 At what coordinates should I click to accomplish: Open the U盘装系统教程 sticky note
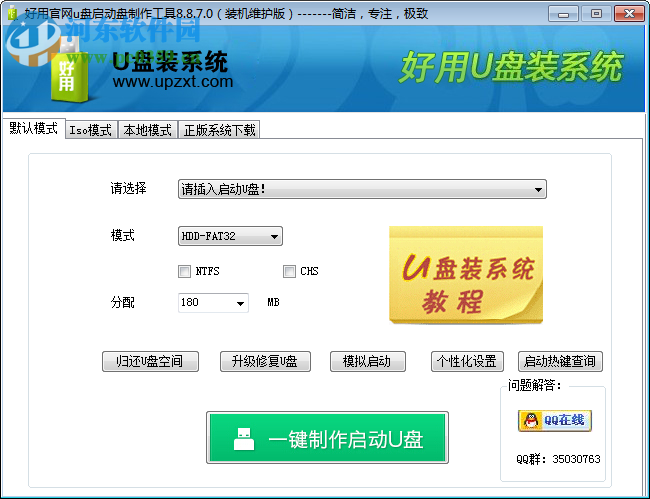(466, 274)
